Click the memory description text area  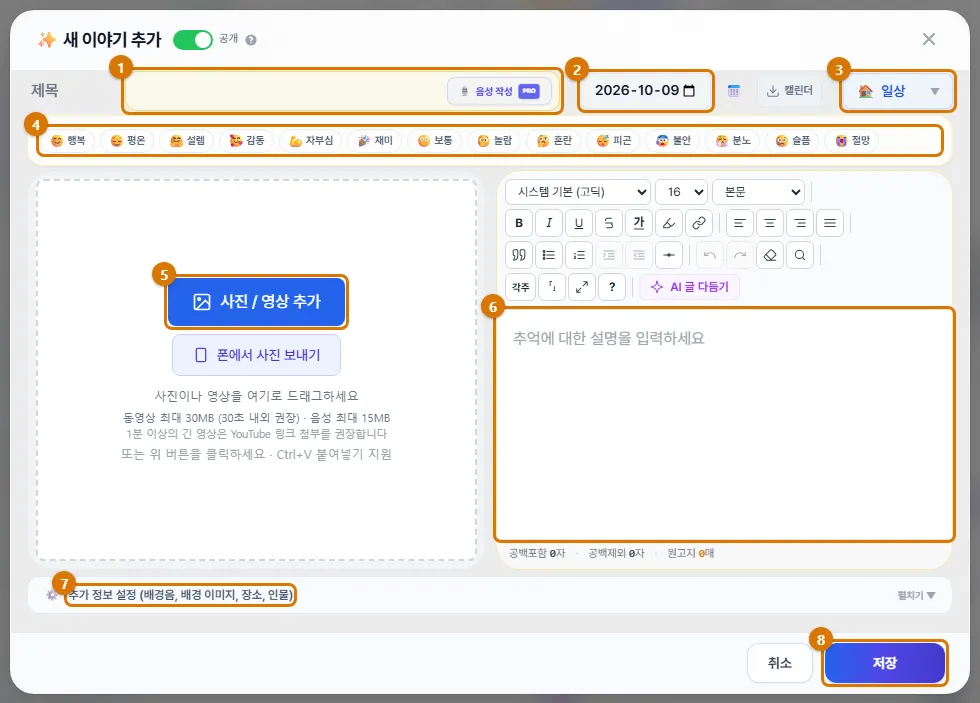click(x=724, y=425)
